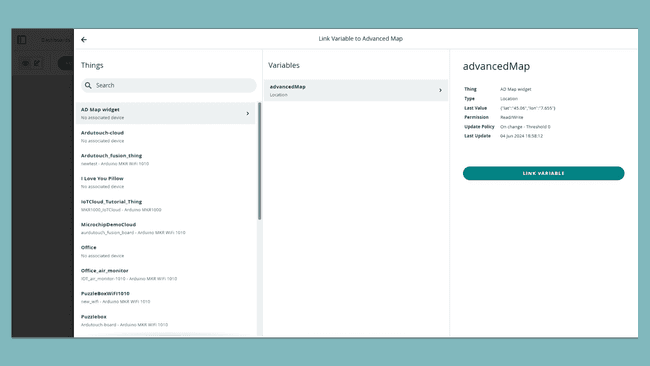Click the search magnifier icon
The image size is (650, 366).
click(88, 85)
